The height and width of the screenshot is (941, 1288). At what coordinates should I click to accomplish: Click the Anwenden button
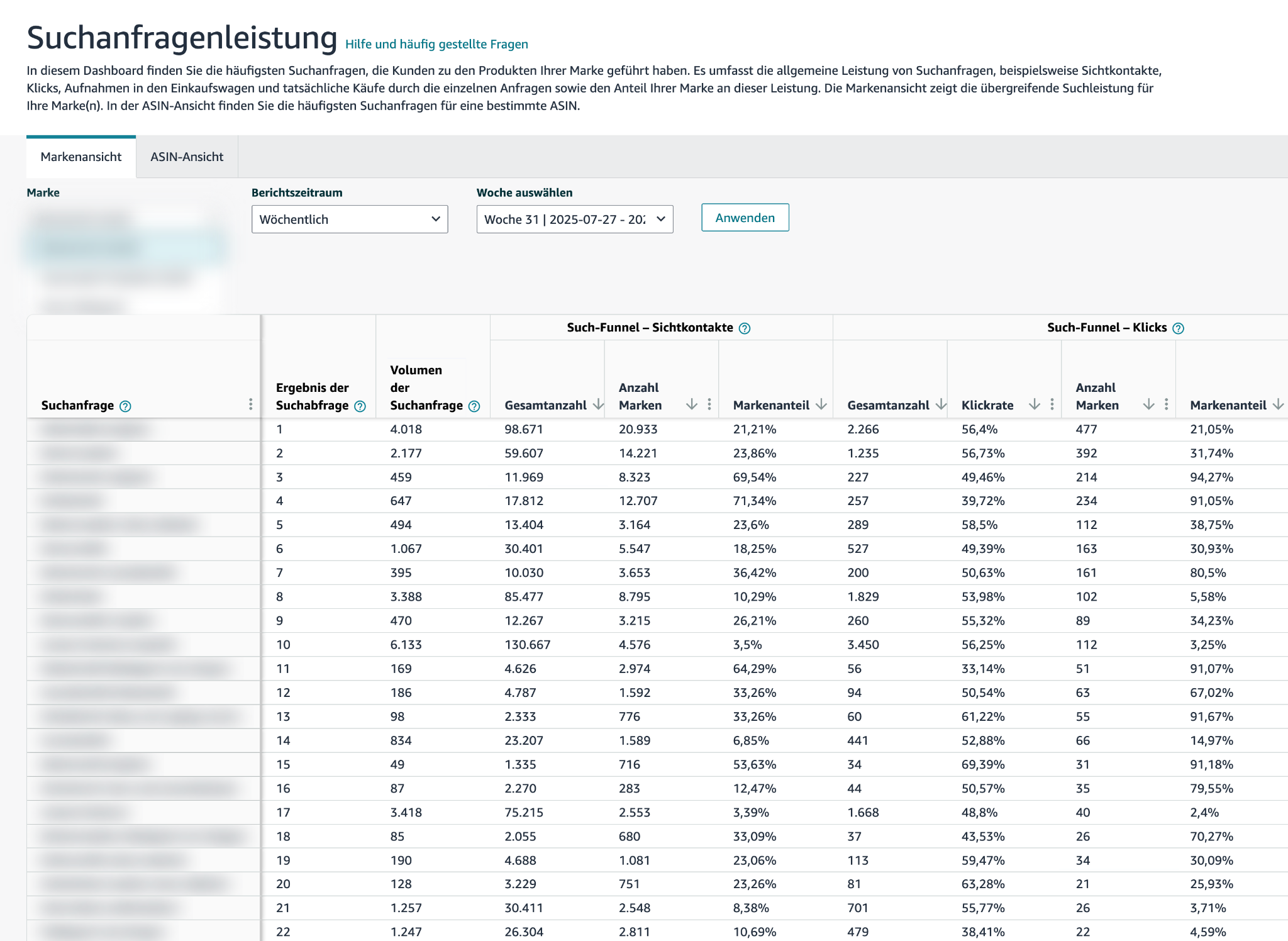point(745,218)
